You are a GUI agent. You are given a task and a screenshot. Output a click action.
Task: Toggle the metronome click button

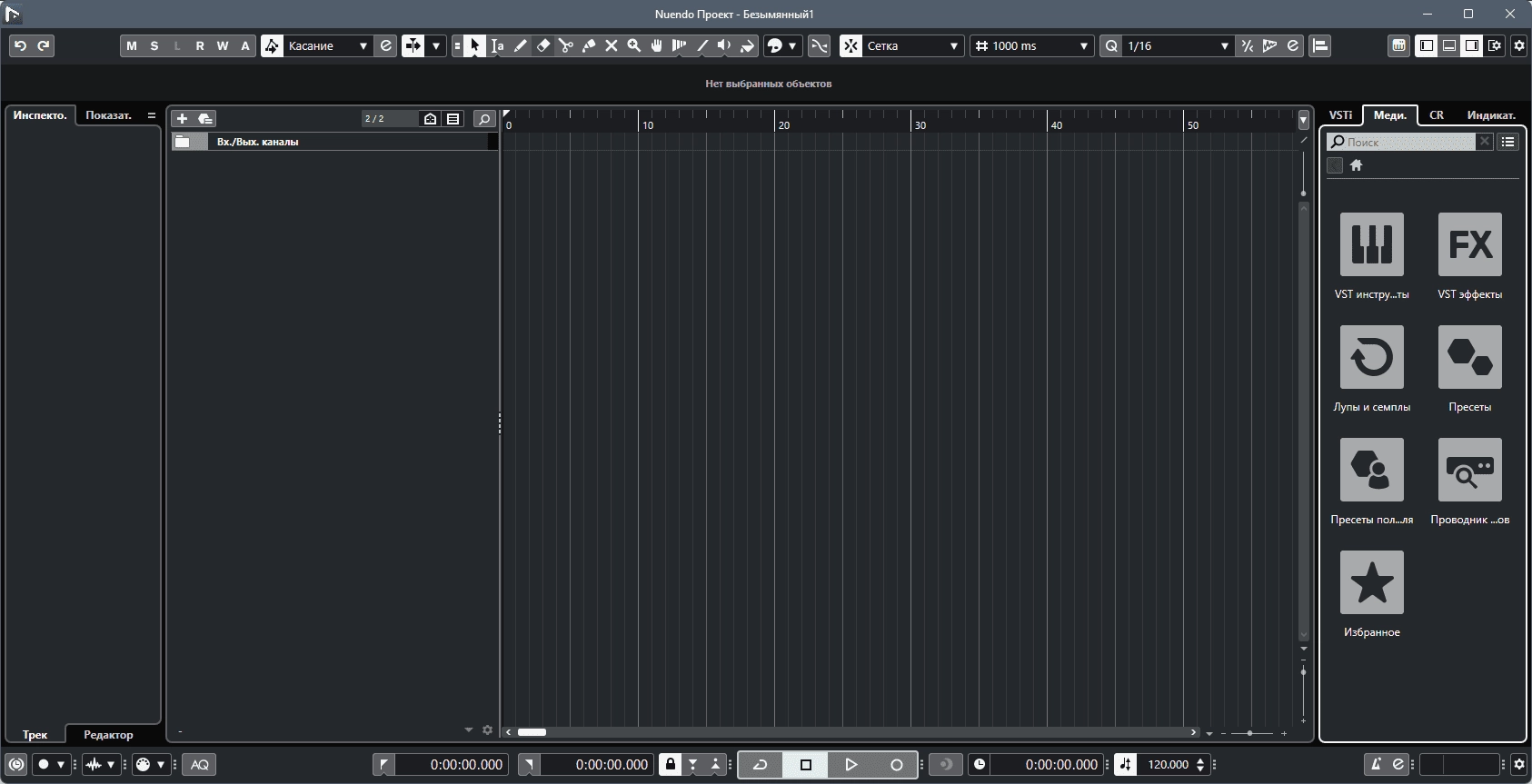[1376, 764]
